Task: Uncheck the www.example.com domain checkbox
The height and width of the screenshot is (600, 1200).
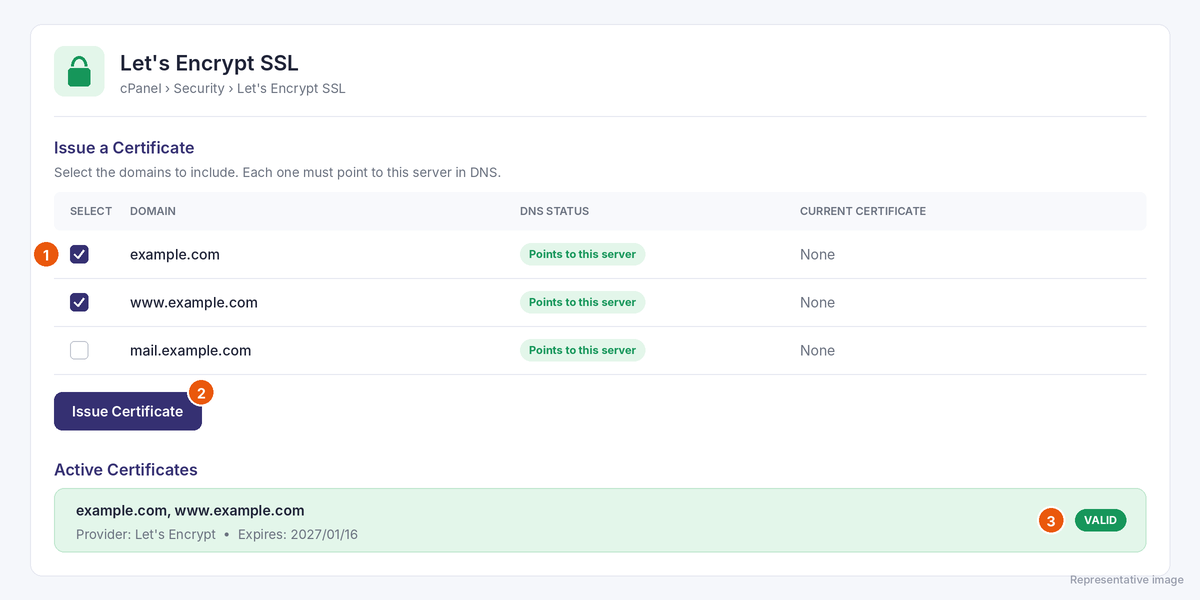Action: (x=79, y=302)
